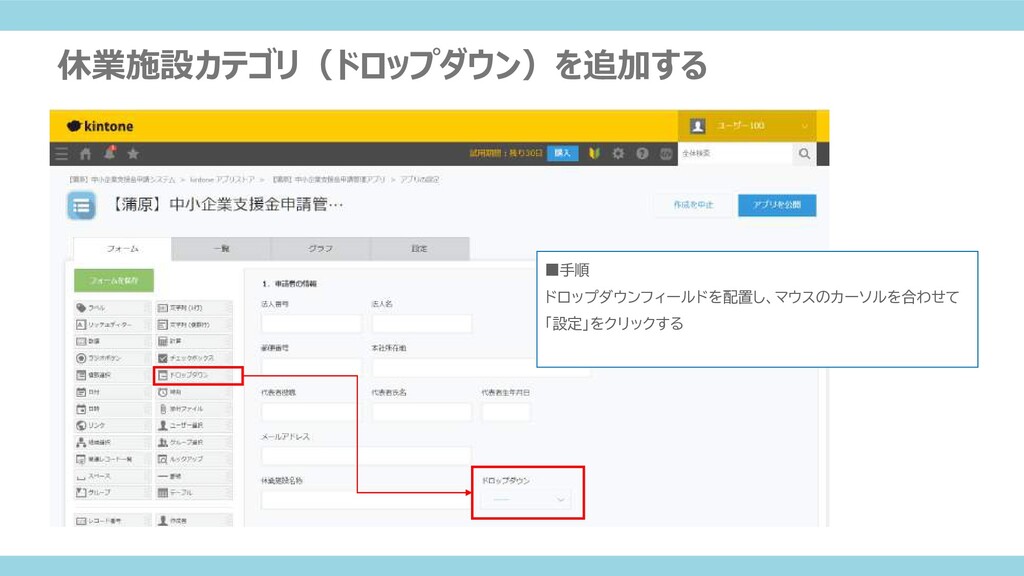Select the リッチエディター field in the palette

tap(112, 325)
